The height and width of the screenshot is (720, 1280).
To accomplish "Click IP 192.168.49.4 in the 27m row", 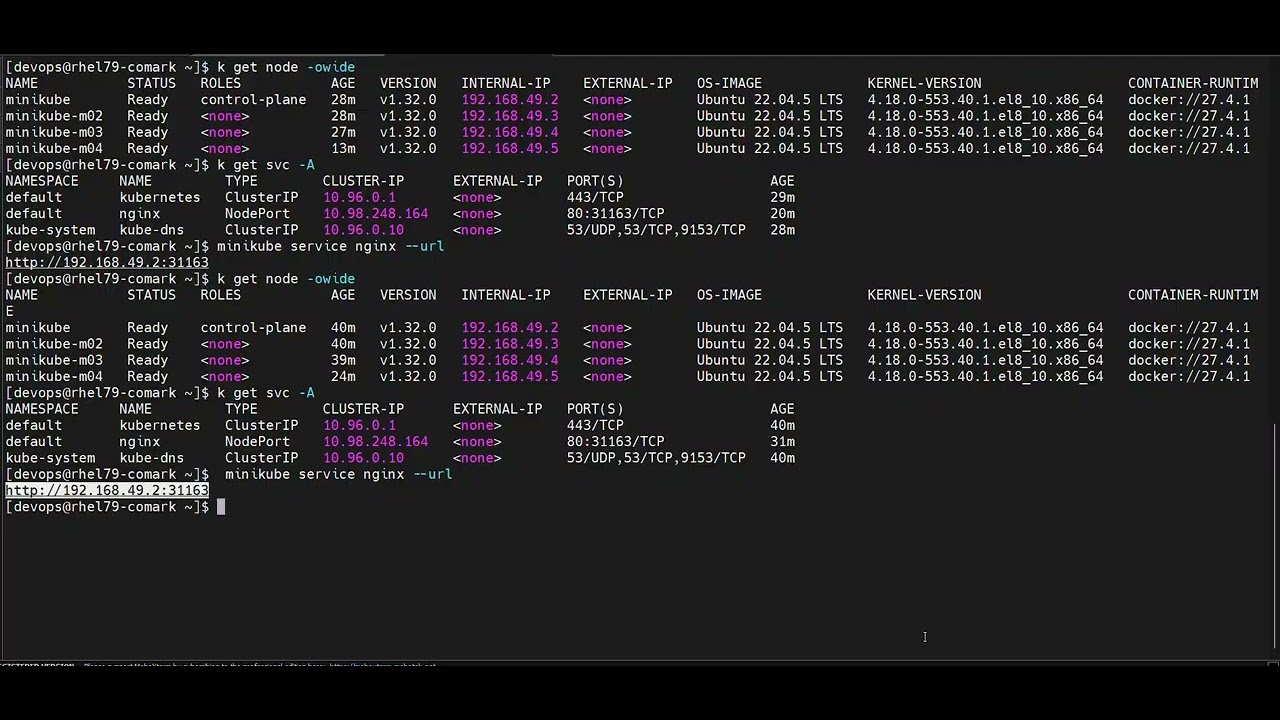I will pyautogui.click(x=510, y=132).
